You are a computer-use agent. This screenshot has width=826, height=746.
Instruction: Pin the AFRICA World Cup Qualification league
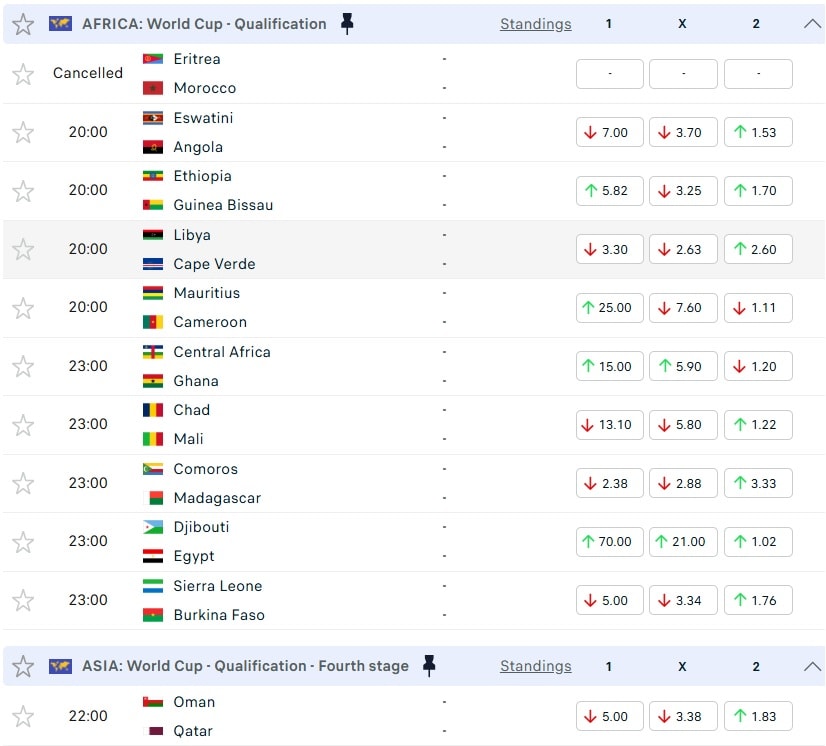[x=347, y=24]
